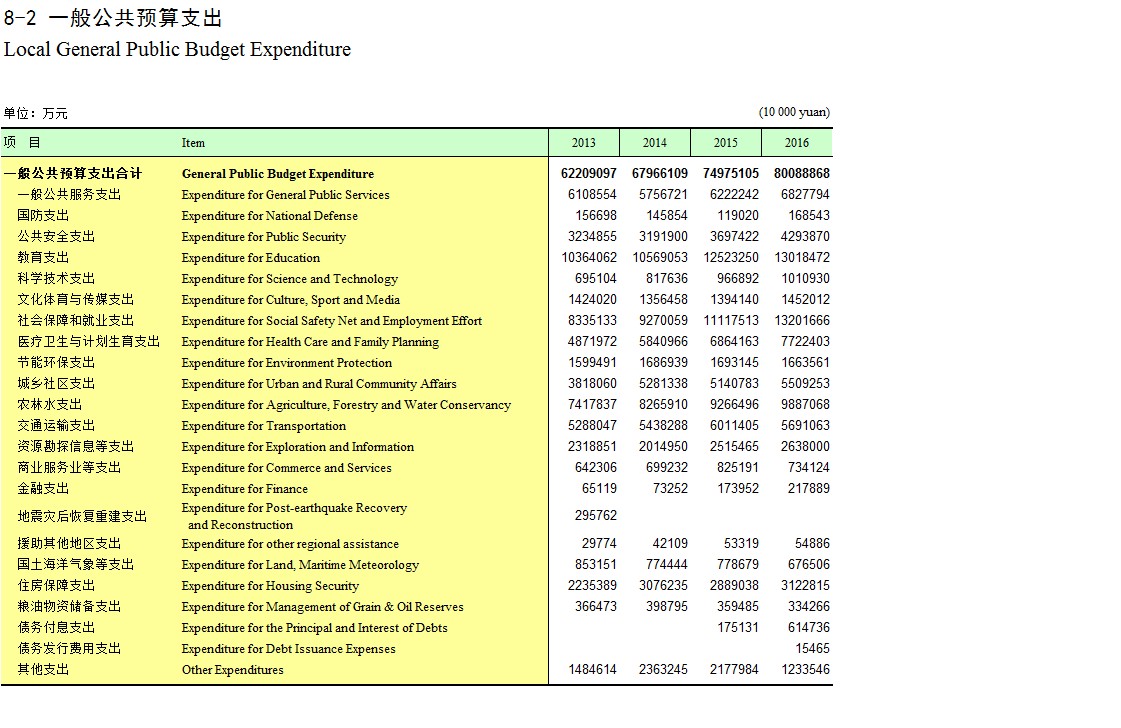Click 'Management of Grain & Oil Reserves' label
1121x728 pixels.
pos(322,607)
